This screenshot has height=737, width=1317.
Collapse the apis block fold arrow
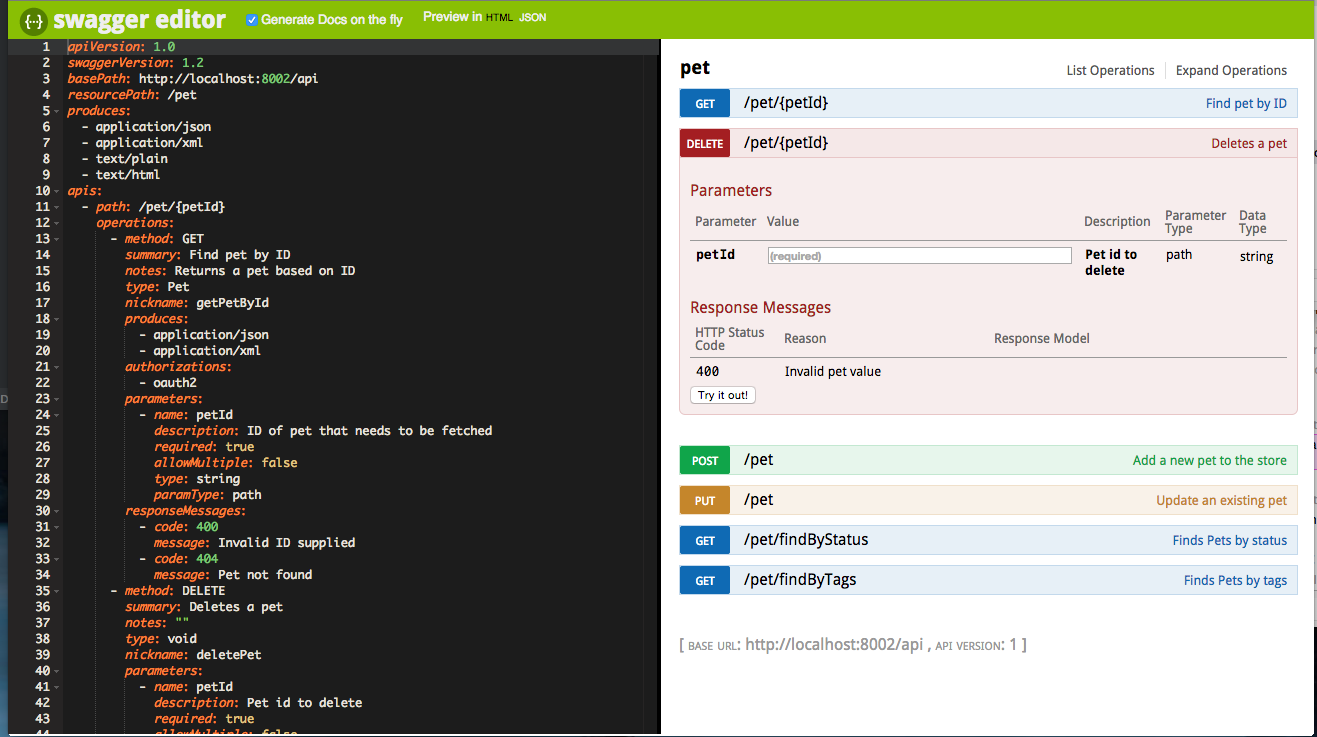pyautogui.click(x=57, y=191)
